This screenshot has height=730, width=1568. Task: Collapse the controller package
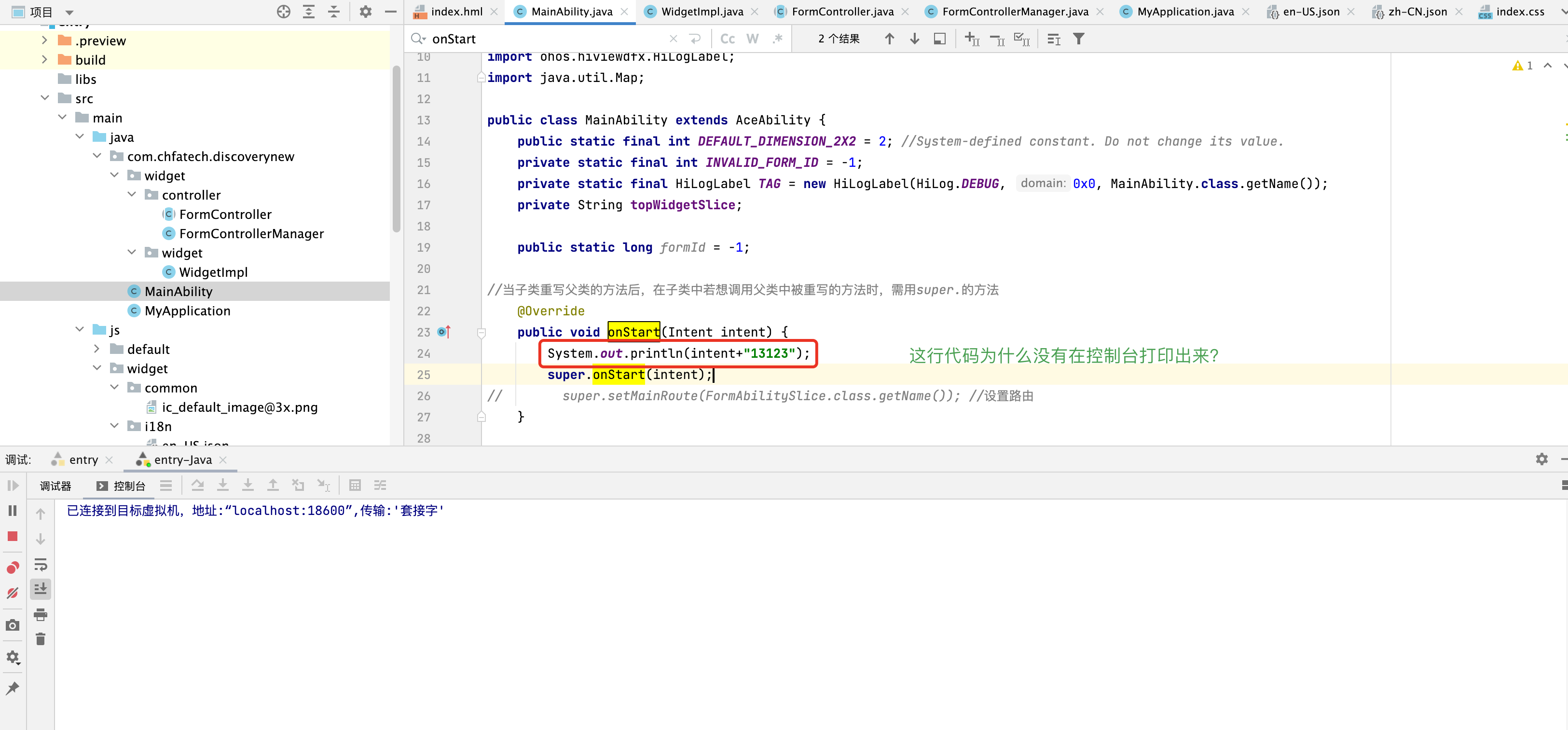click(132, 195)
